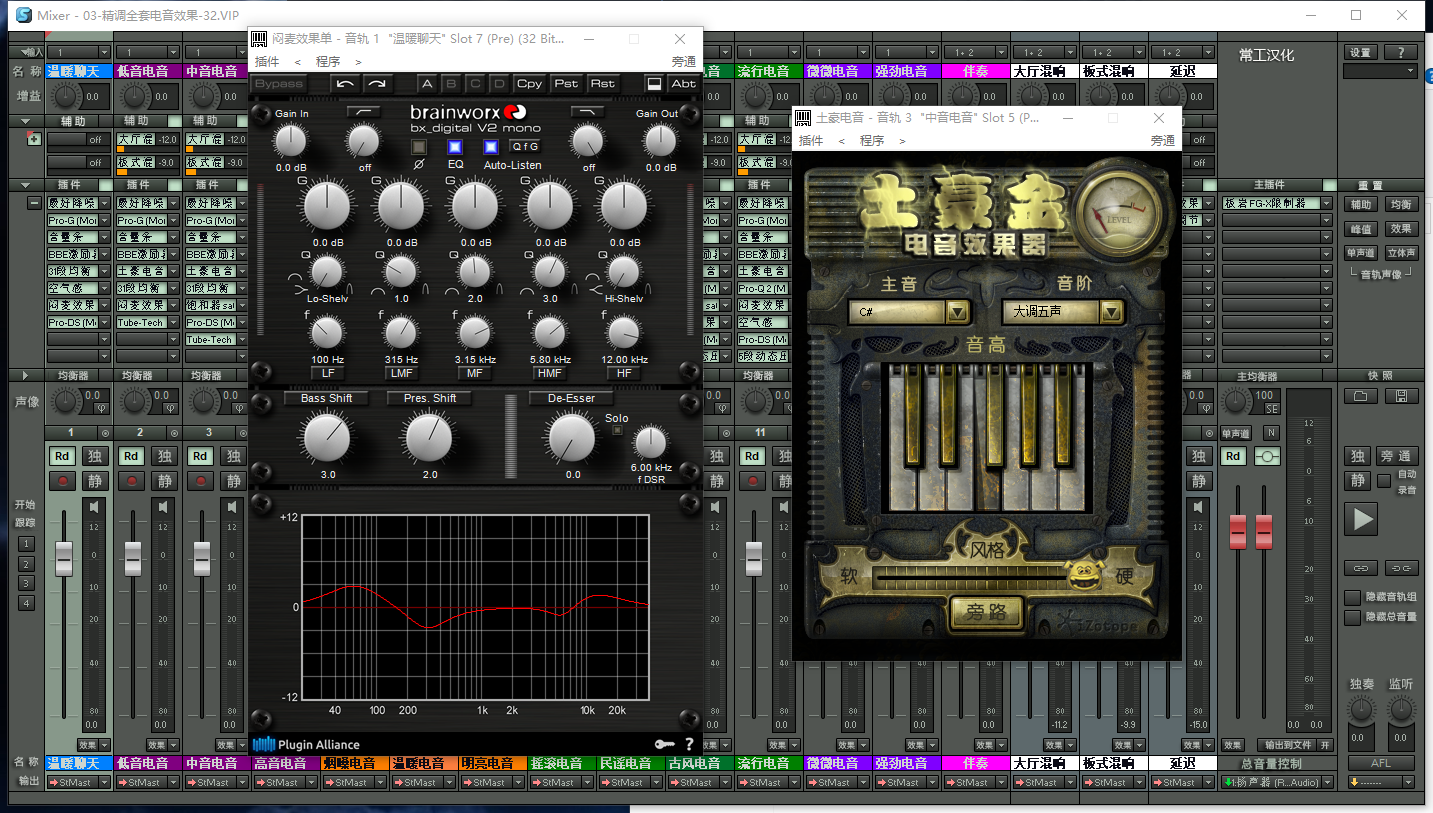Click the record button on track 2

coord(132,481)
